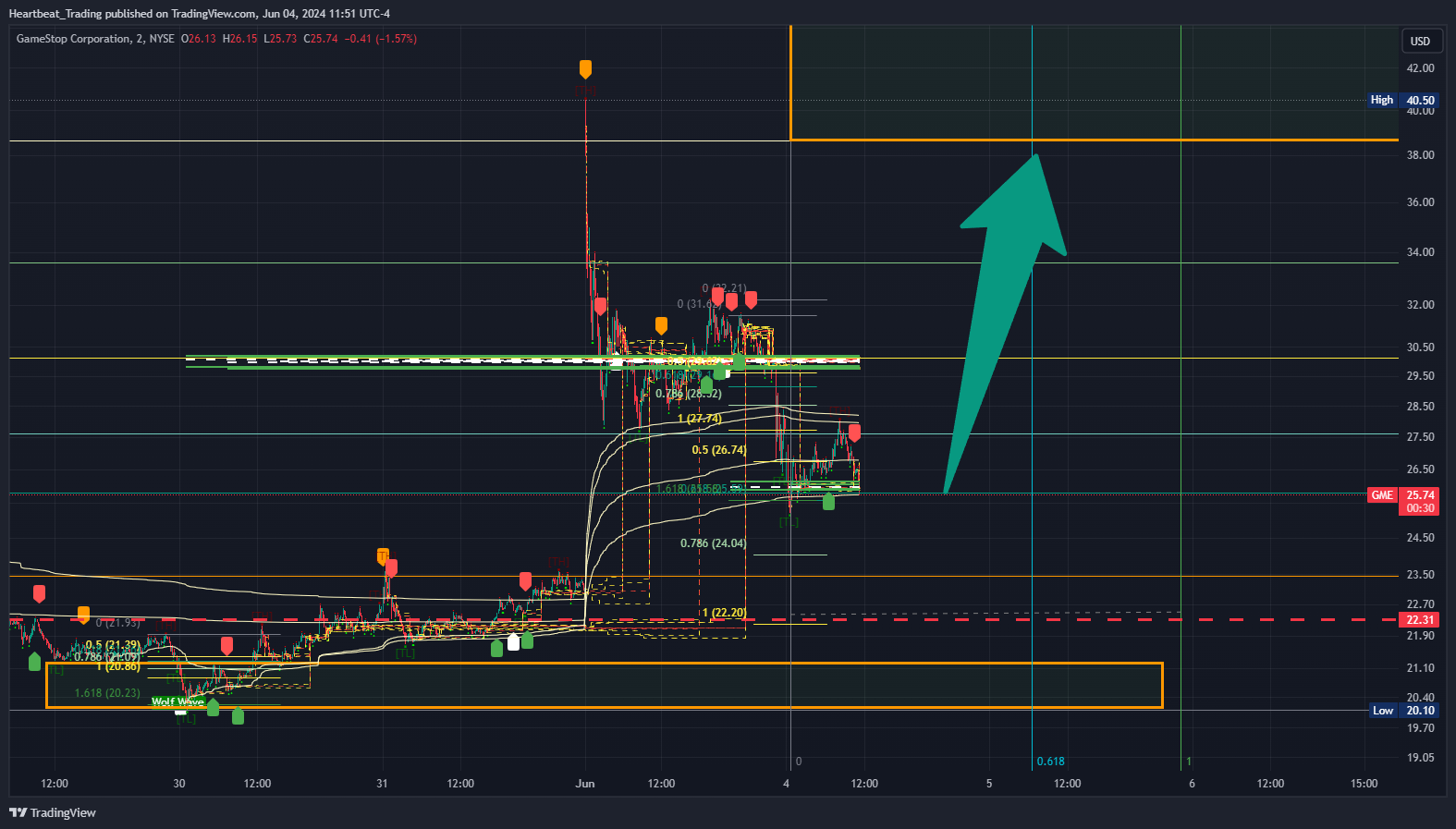Open the USD currency selector
Viewport: 1456px width, 829px height.
[1420, 41]
